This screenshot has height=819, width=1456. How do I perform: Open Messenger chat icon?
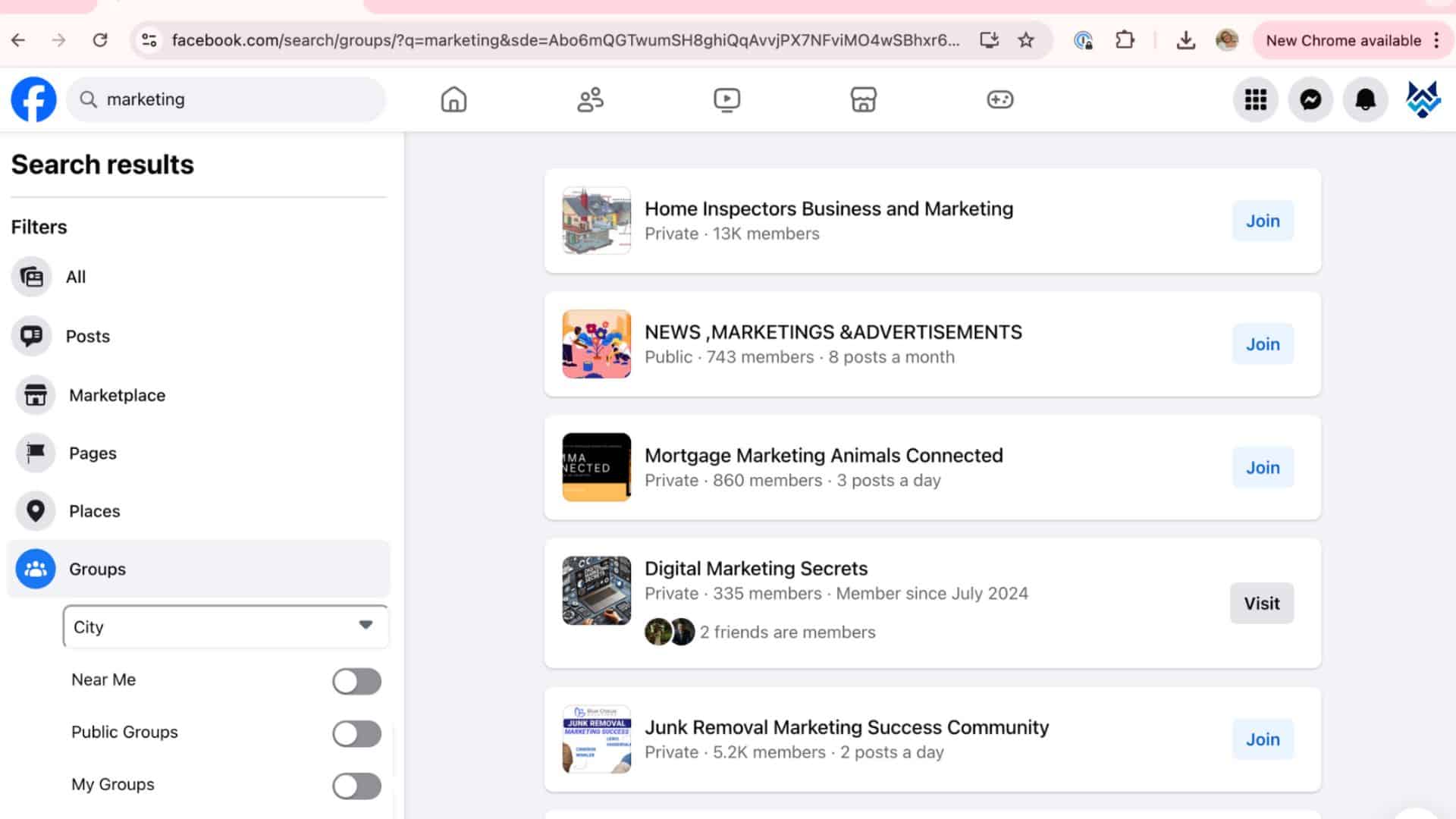tap(1310, 99)
